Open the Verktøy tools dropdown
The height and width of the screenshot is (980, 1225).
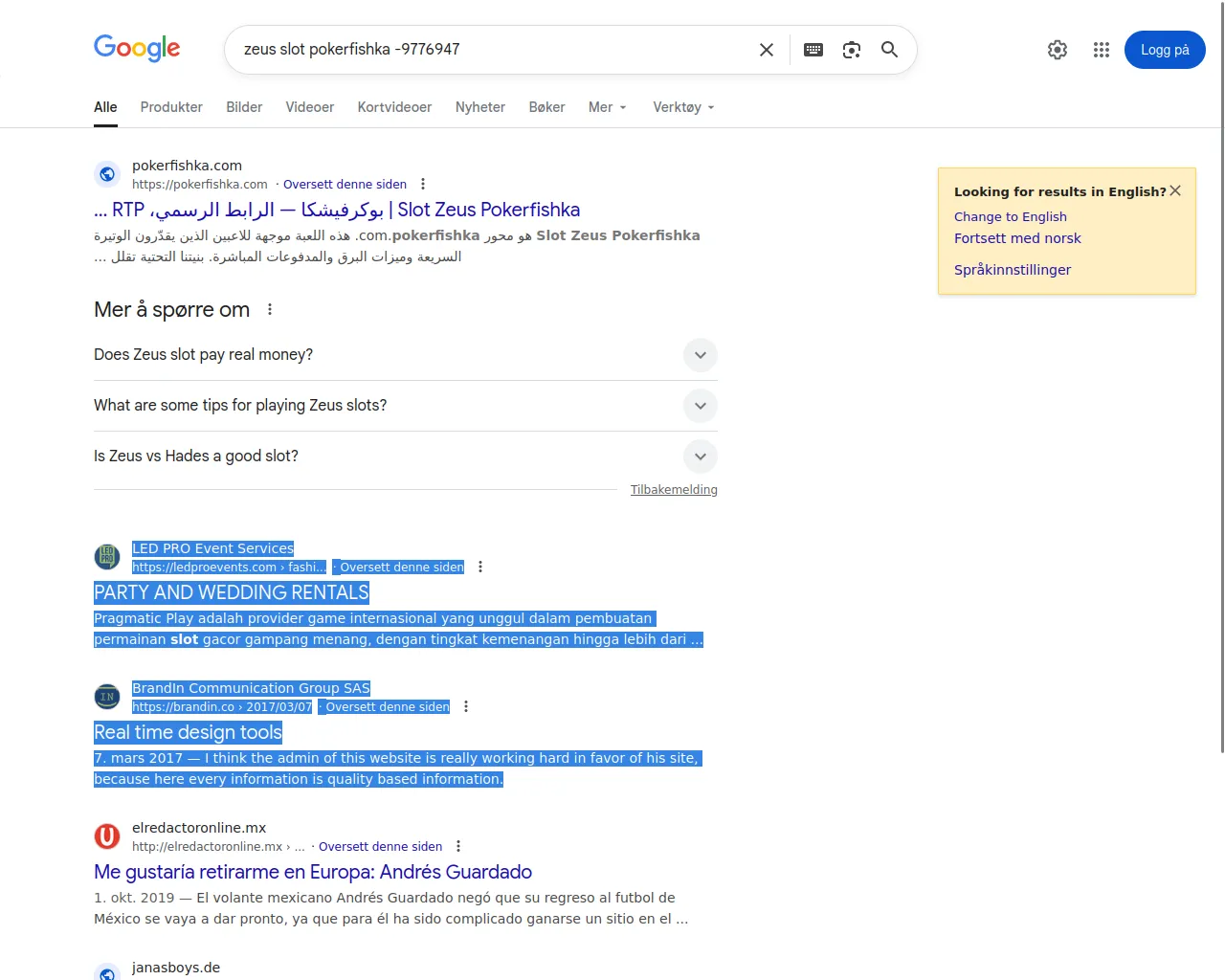(x=683, y=107)
